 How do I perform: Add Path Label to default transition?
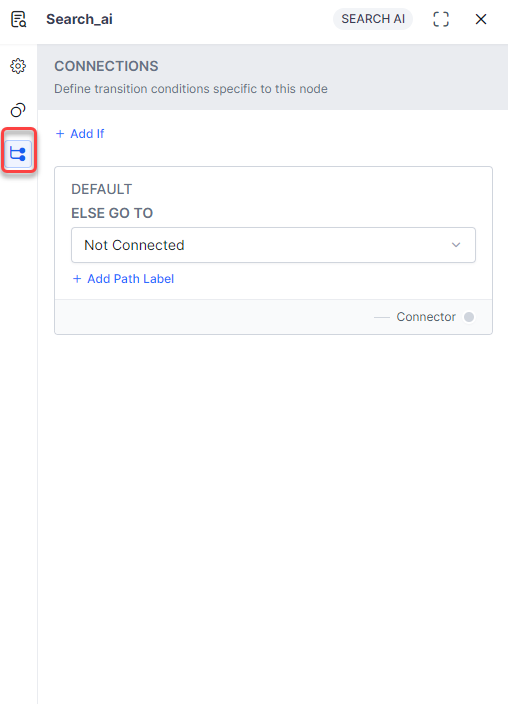124,279
